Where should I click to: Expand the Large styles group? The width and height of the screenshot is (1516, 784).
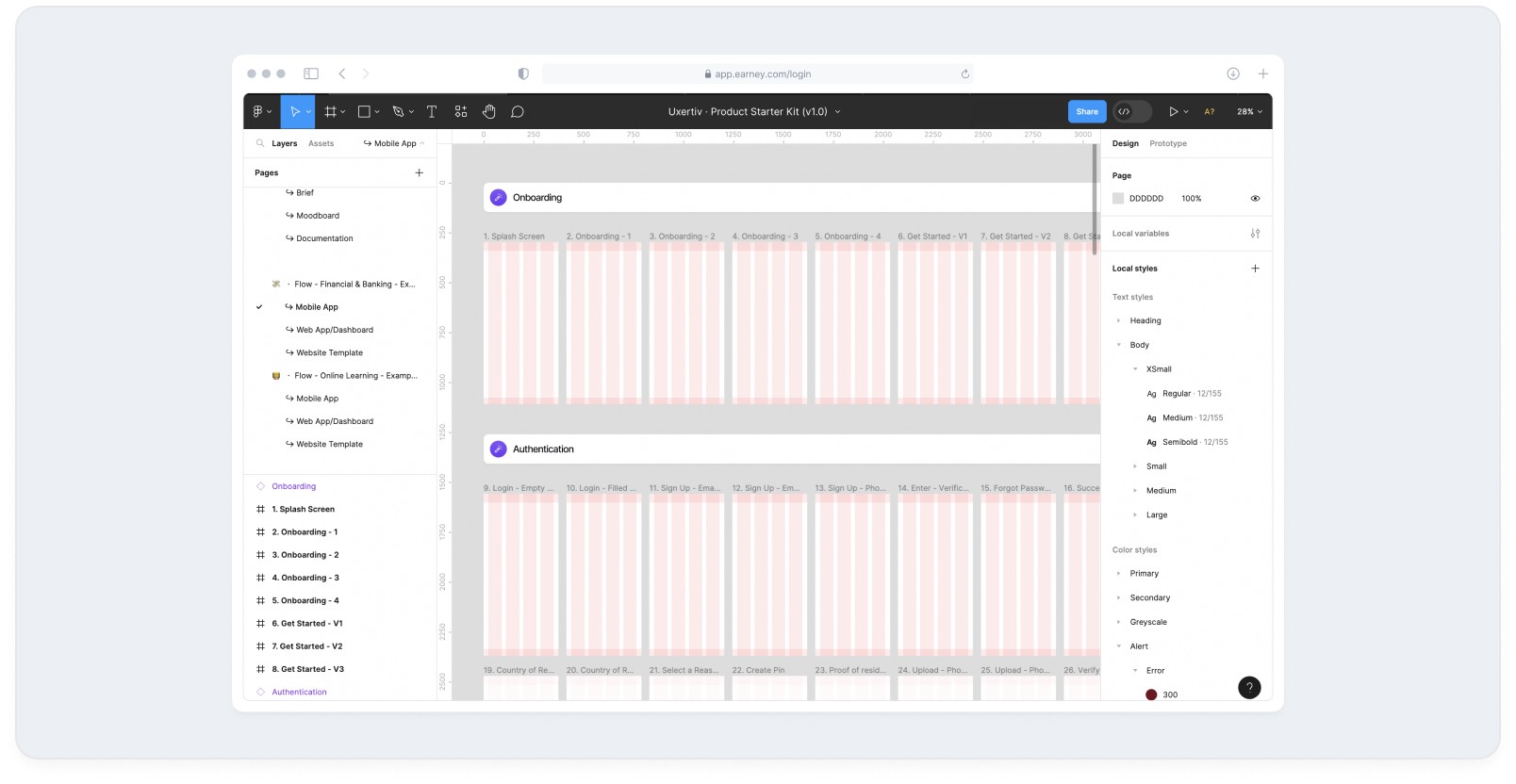pos(1135,515)
